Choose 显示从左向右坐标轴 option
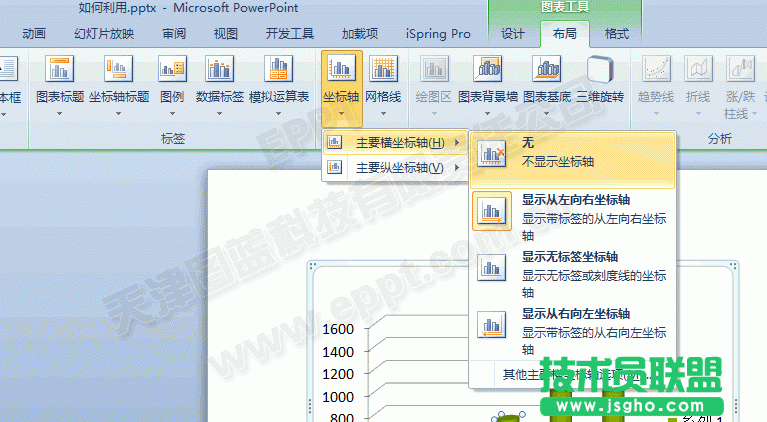 pyautogui.click(x=574, y=216)
